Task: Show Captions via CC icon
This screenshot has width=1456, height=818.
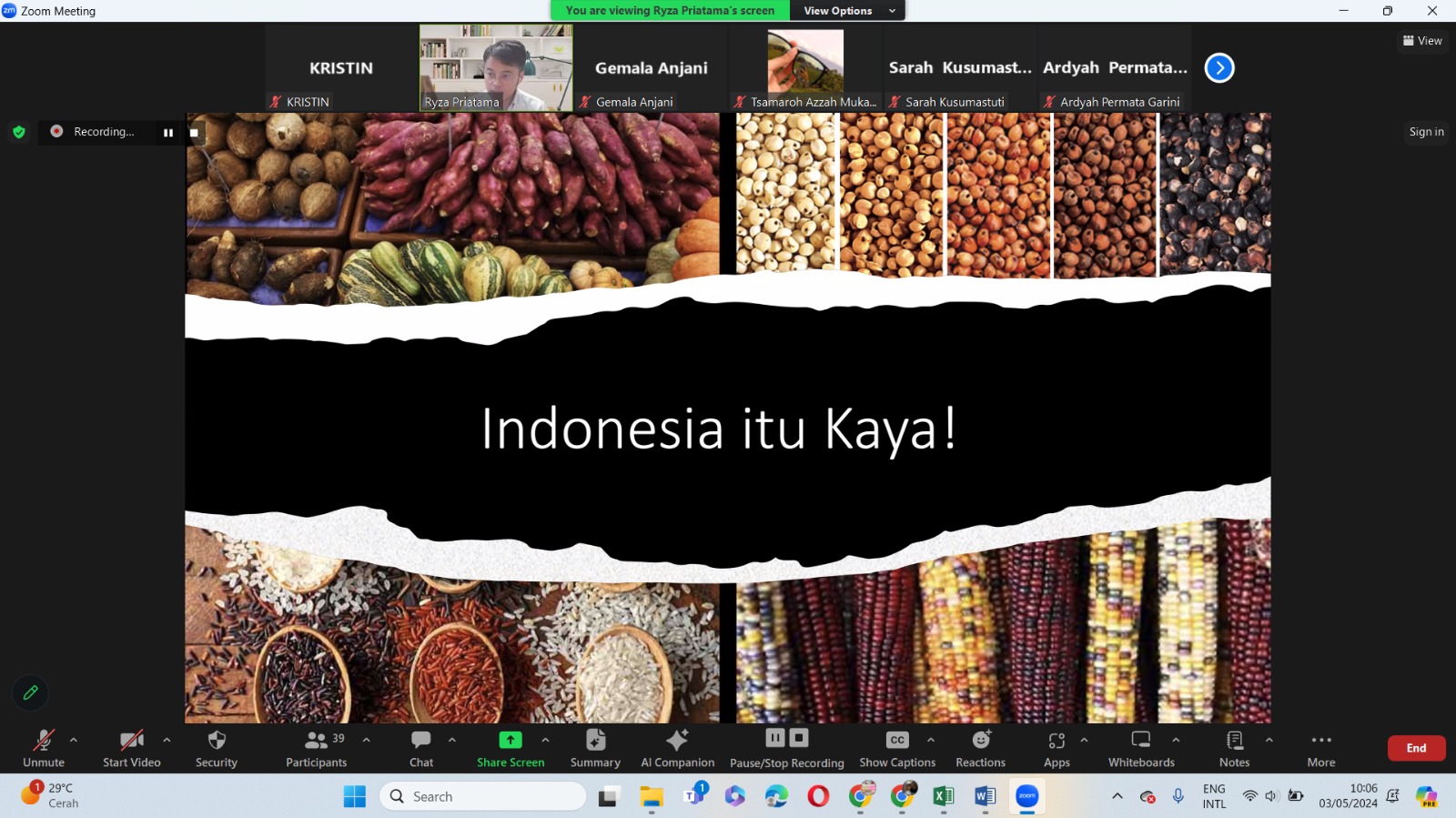Action: (x=897, y=748)
